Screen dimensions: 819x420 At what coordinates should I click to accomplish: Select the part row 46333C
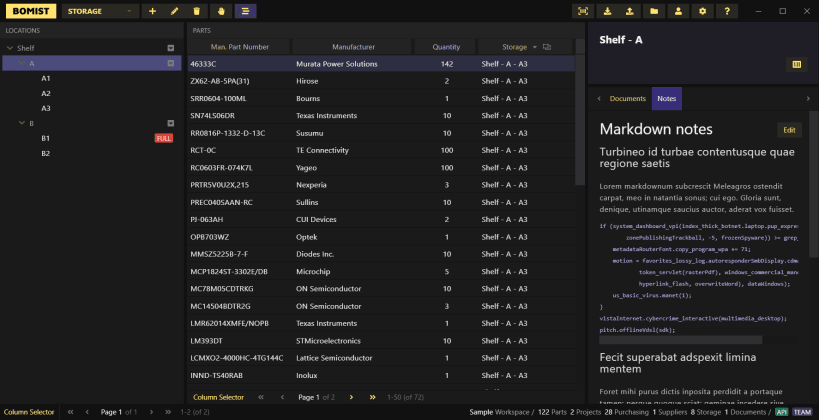pos(381,64)
